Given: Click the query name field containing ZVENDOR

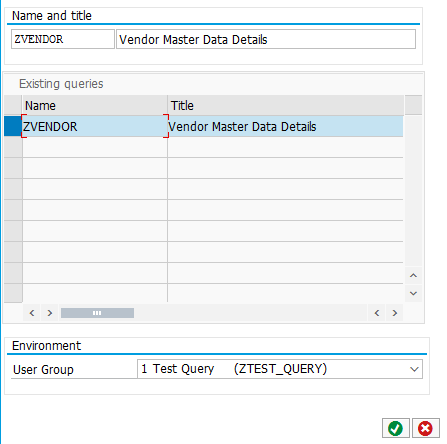Looking at the screenshot, I should coord(63,39).
